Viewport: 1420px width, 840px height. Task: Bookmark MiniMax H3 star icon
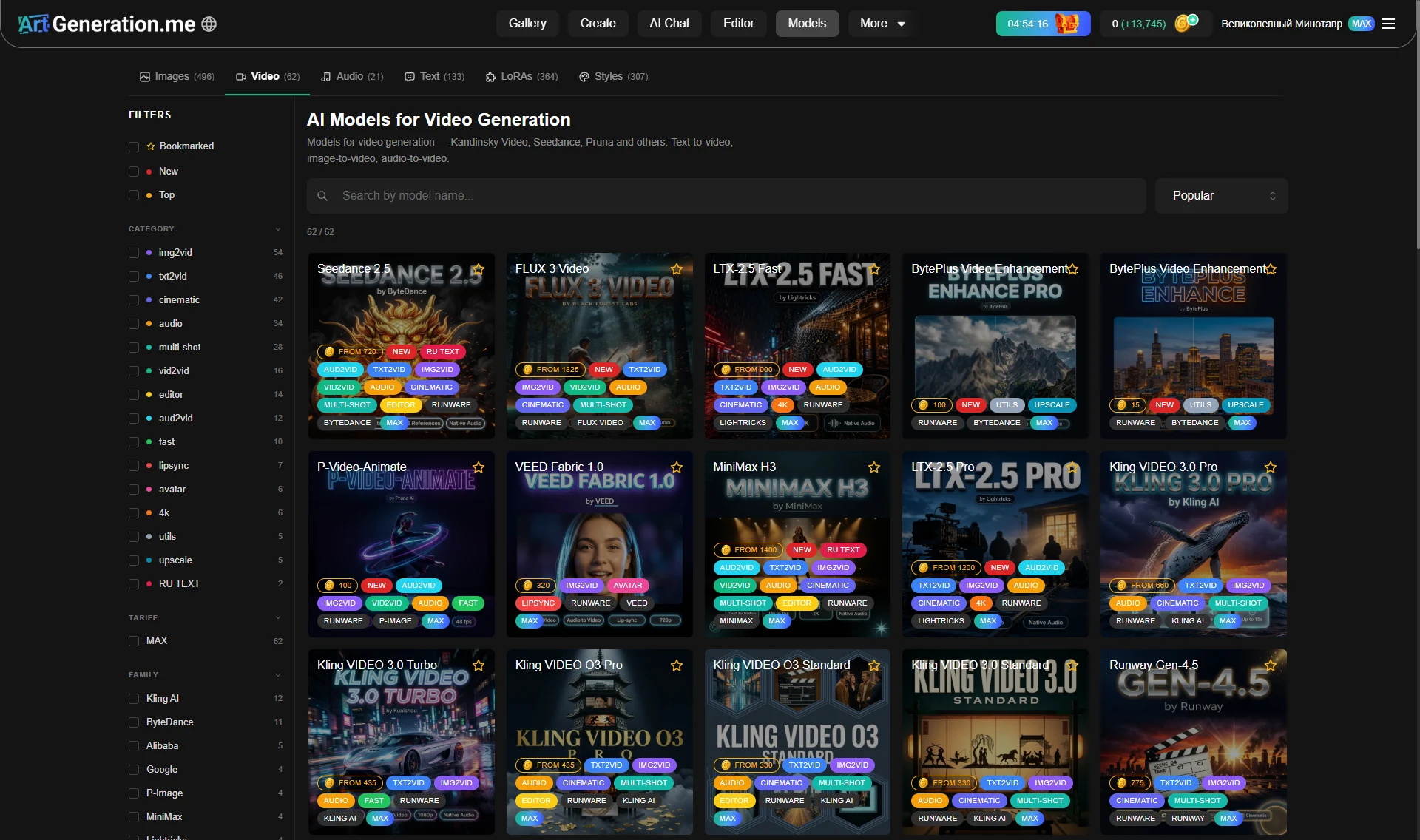[x=874, y=467]
